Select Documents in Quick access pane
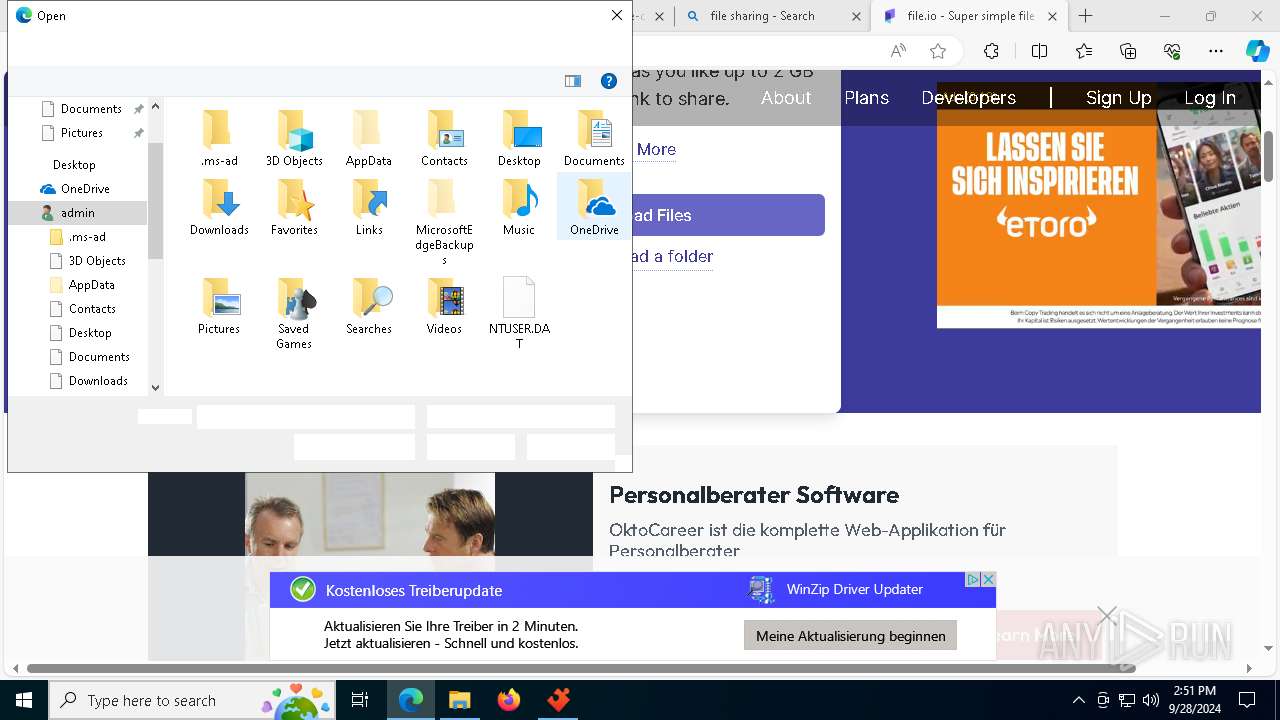The image size is (1280, 720). [91, 108]
